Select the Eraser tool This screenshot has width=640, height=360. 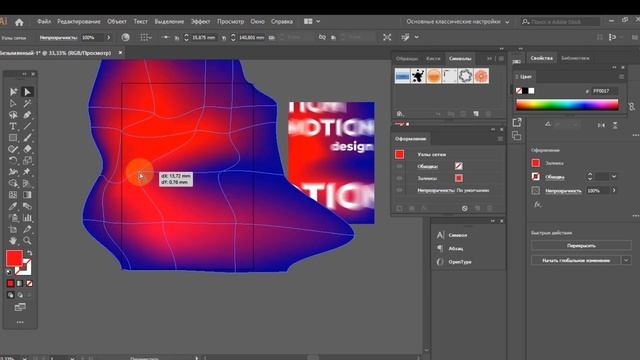coord(27,149)
